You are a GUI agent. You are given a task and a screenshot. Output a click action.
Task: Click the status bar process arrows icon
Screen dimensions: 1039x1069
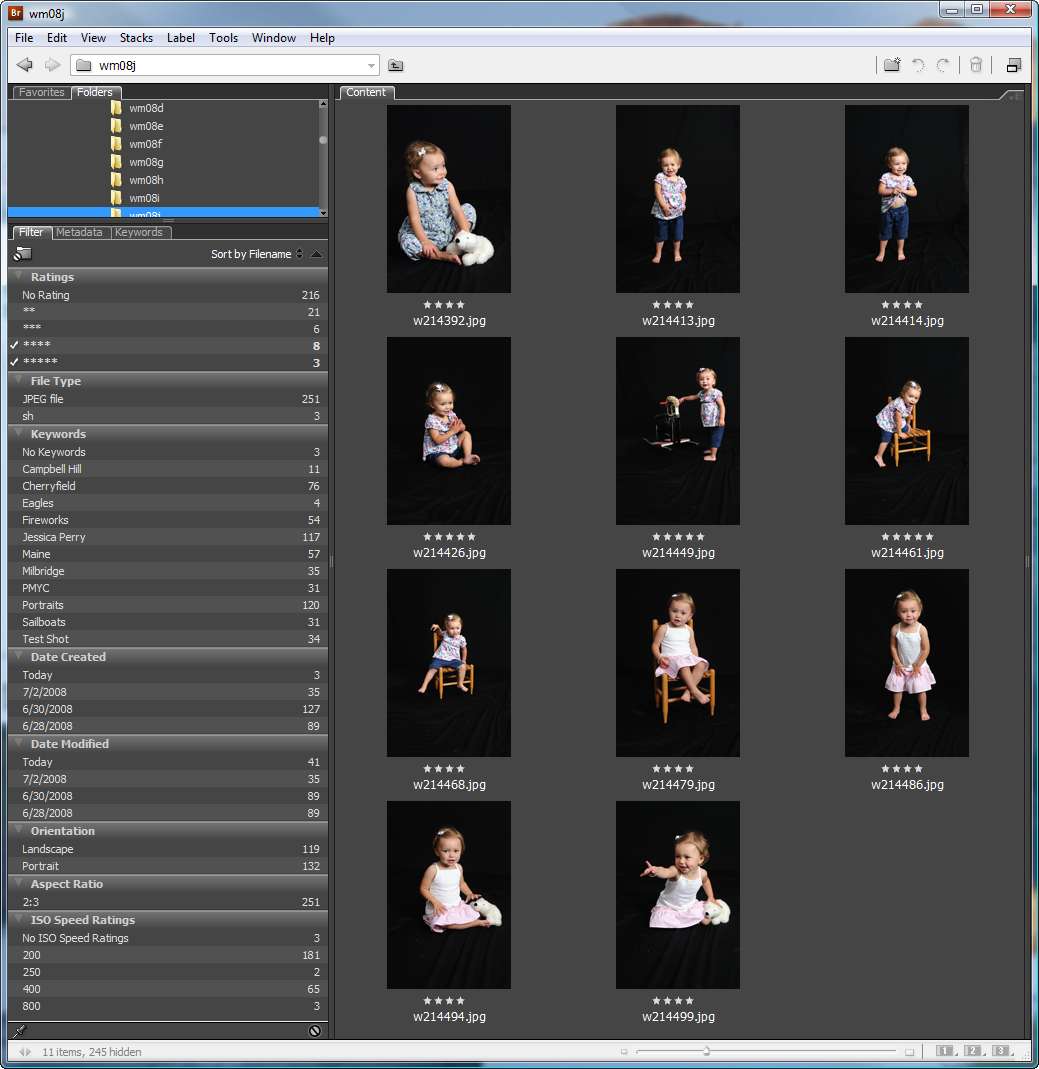pyautogui.click(x=25, y=1052)
